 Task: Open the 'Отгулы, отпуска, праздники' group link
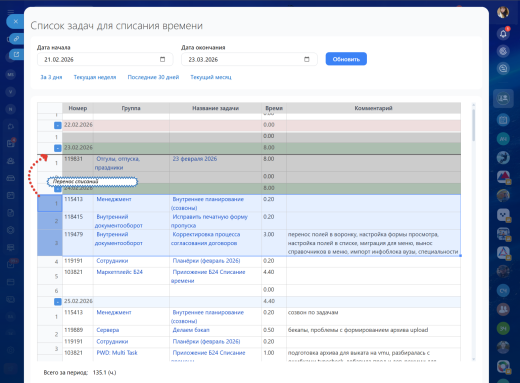coord(117,163)
